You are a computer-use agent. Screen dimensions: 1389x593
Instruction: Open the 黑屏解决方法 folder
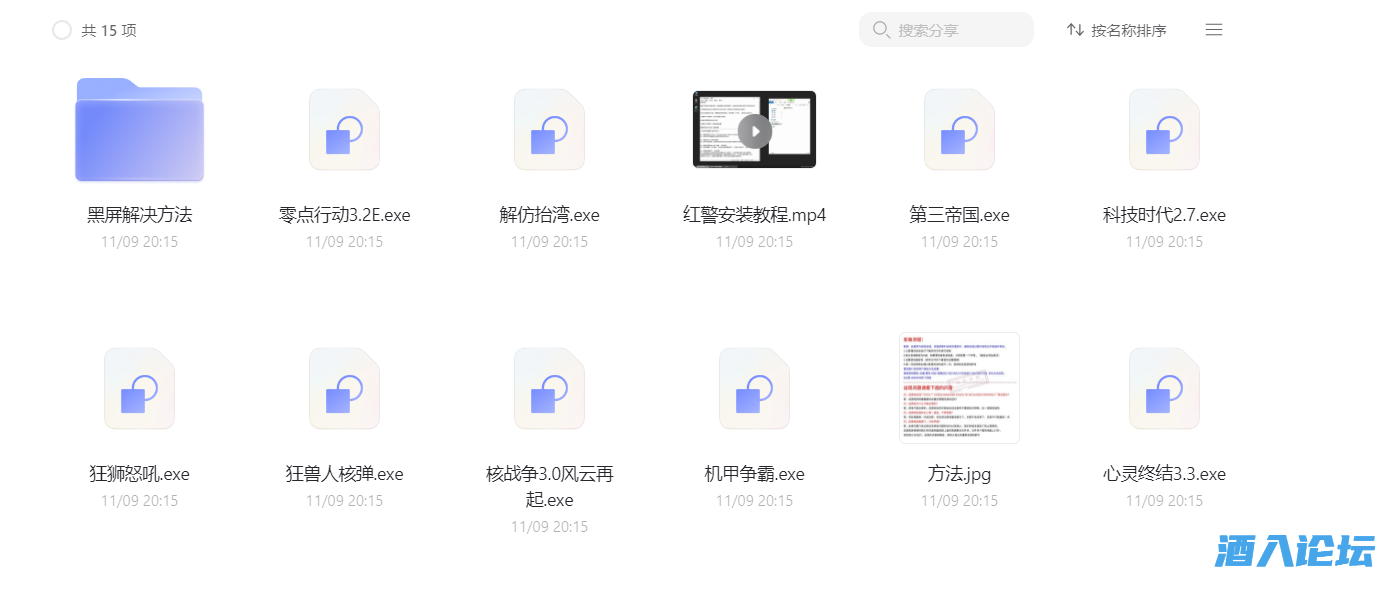[139, 129]
